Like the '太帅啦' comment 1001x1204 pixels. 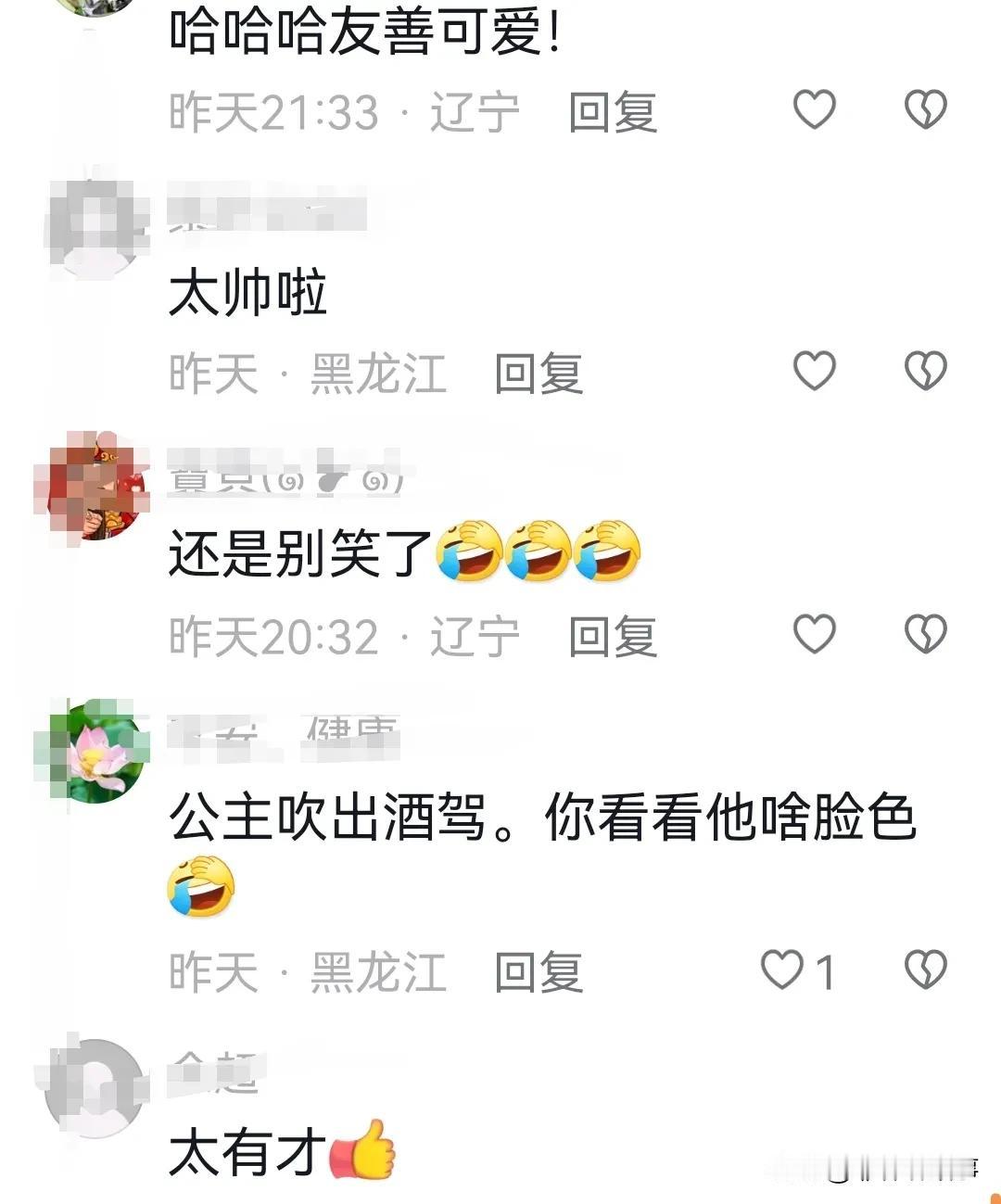pos(815,371)
